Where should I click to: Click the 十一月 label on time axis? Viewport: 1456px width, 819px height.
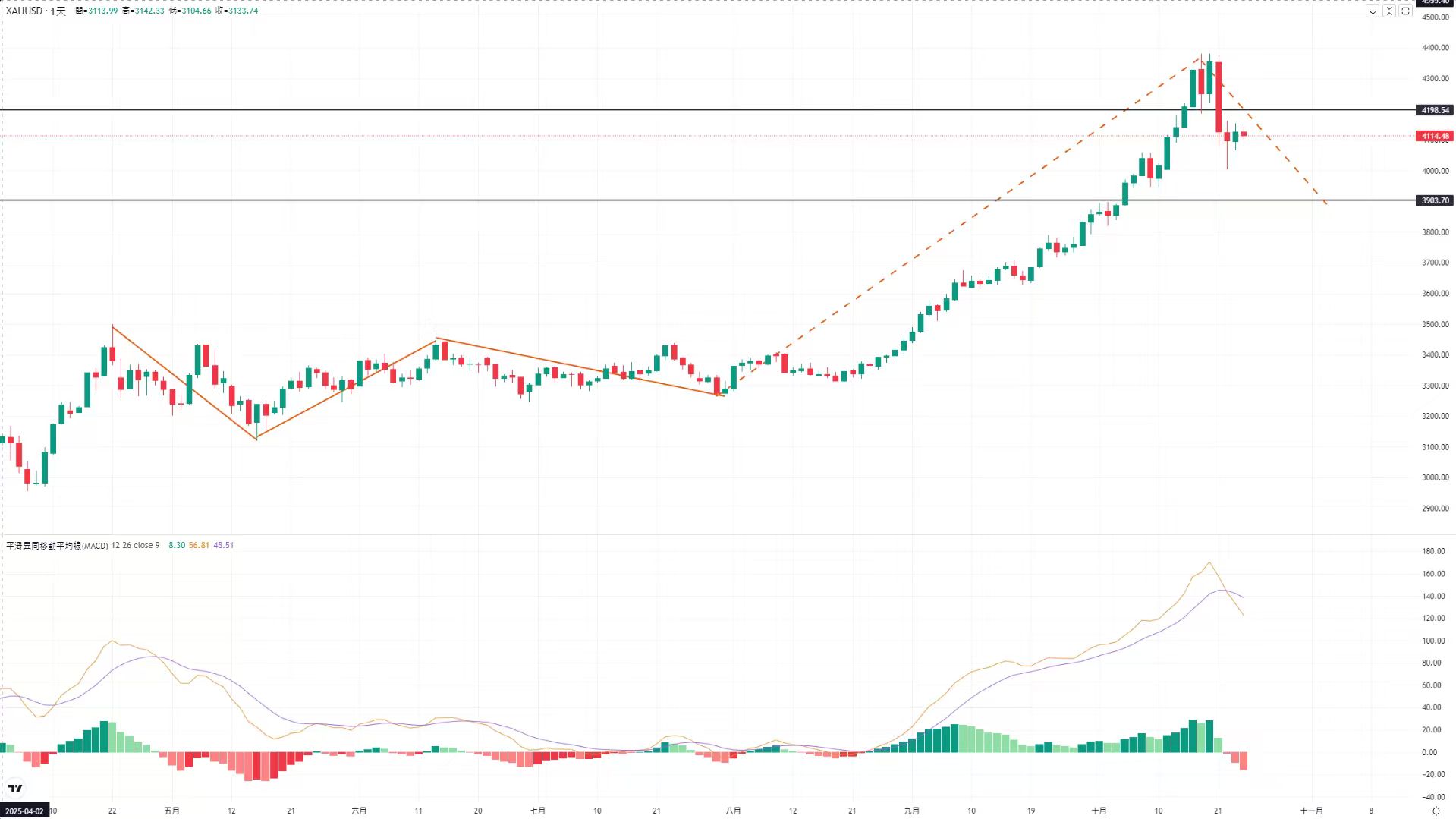(x=1311, y=811)
